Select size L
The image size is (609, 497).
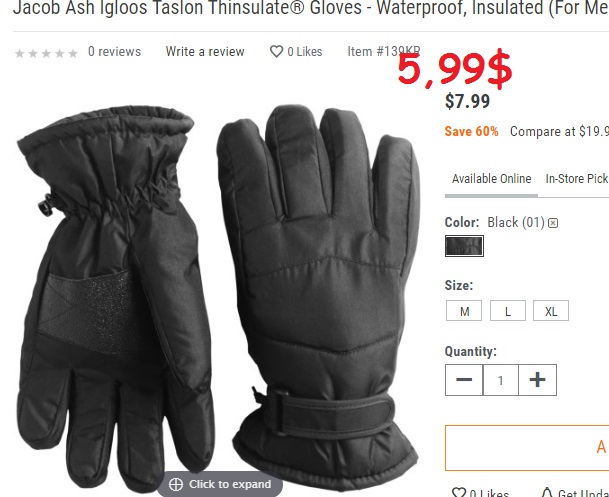coord(508,311)
